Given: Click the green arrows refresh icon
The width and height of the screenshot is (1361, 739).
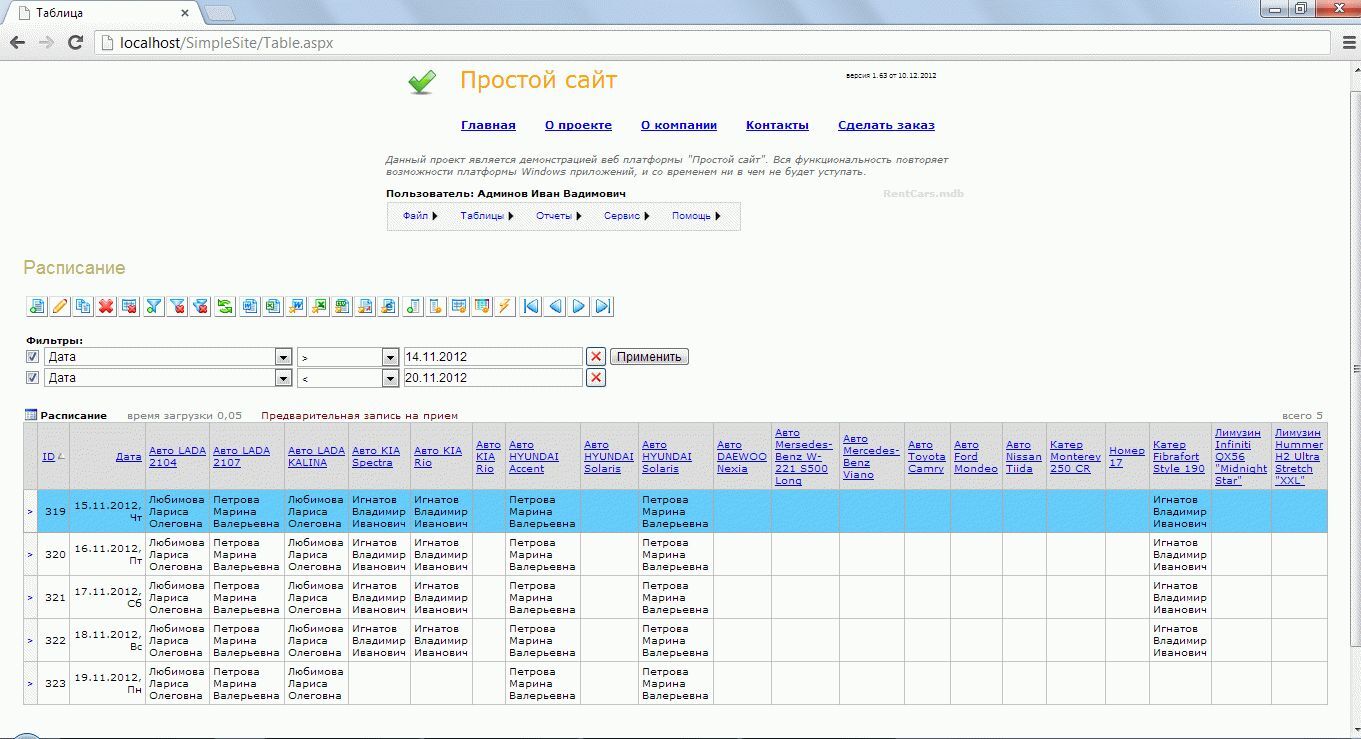Looking at the screenshot, I should tap(225, 307).
